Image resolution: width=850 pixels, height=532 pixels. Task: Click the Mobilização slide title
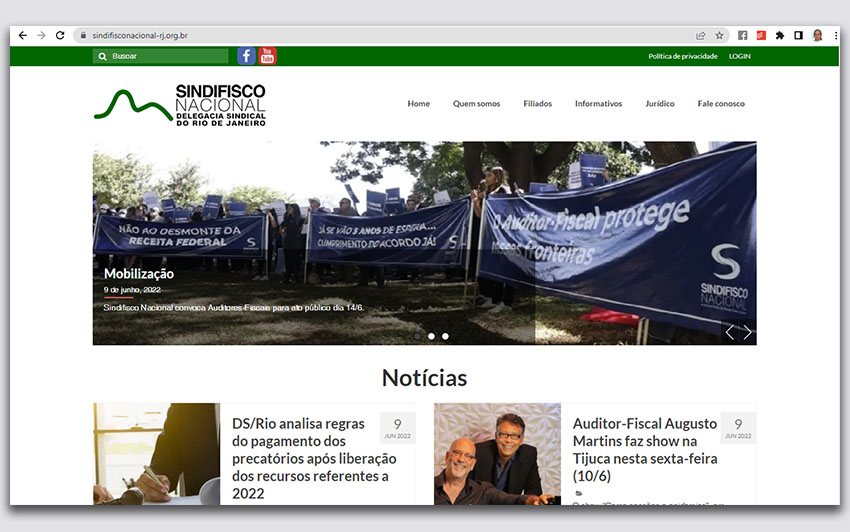[x=139, y=274]
